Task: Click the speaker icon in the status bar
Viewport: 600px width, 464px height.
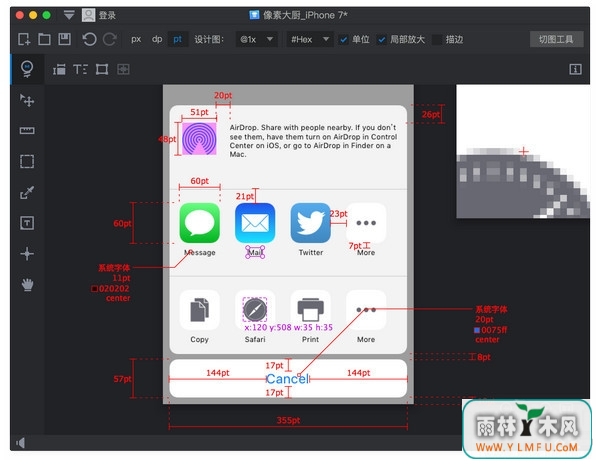Action: pos(20,443)
